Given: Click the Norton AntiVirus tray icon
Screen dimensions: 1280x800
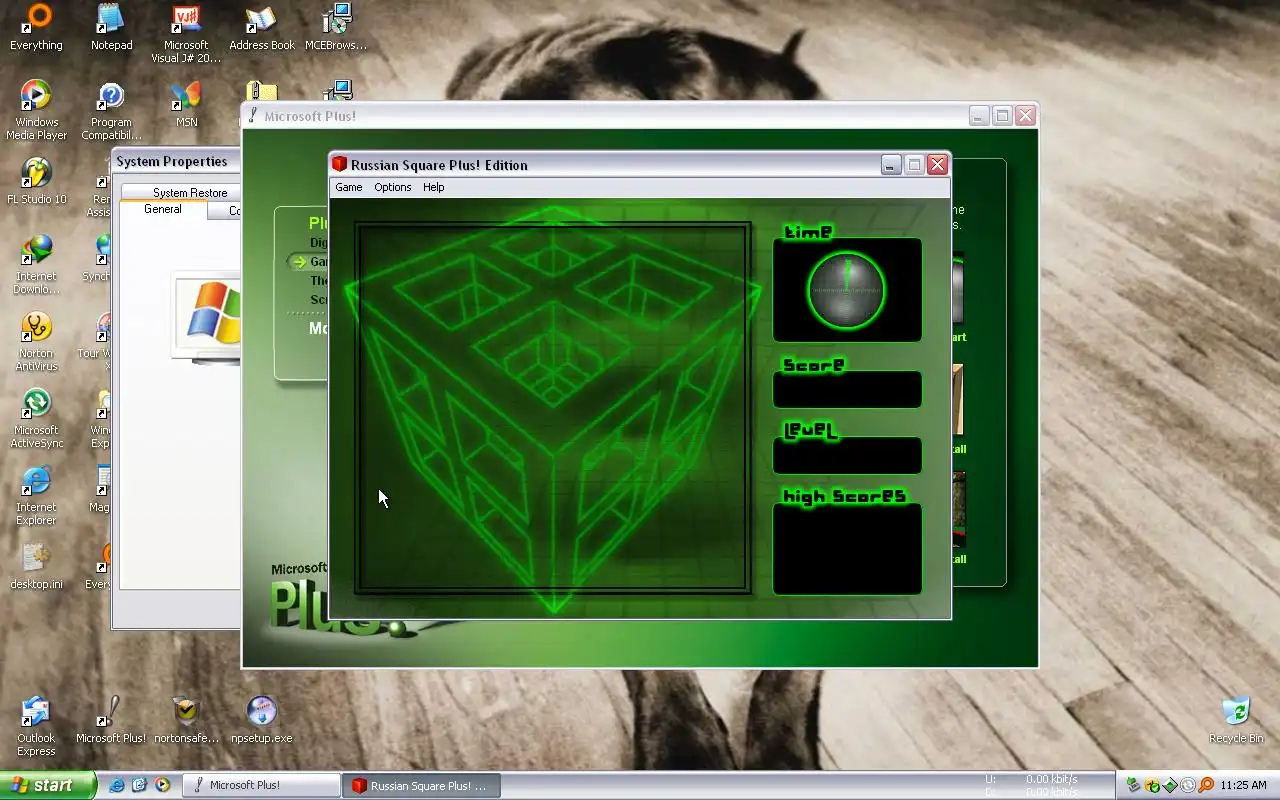Looking at the screenshot, I should pos(1152,785).
